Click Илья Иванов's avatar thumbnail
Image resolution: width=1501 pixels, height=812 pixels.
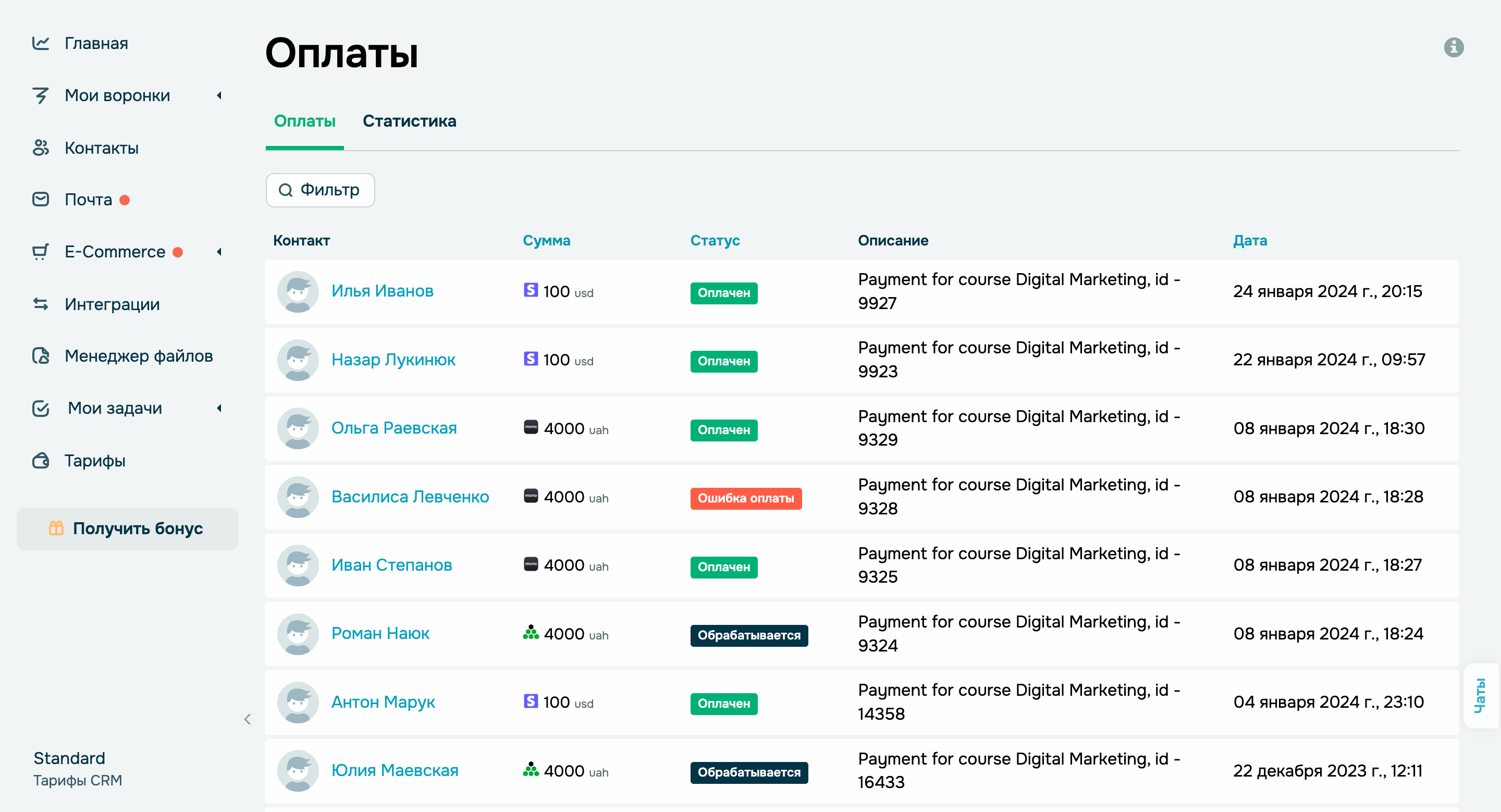coord(298,291)
